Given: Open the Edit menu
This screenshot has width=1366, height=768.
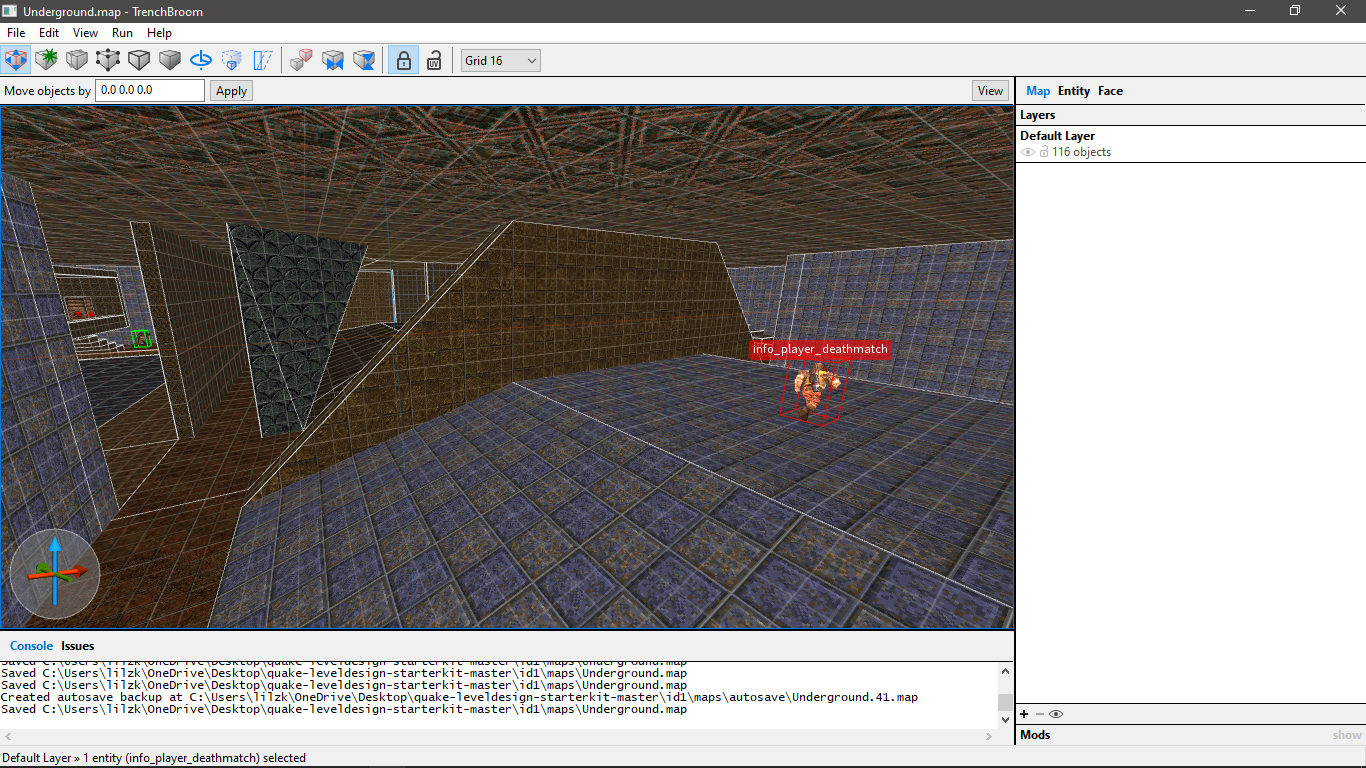Looking at the screenshot, I should pos(49,33).
